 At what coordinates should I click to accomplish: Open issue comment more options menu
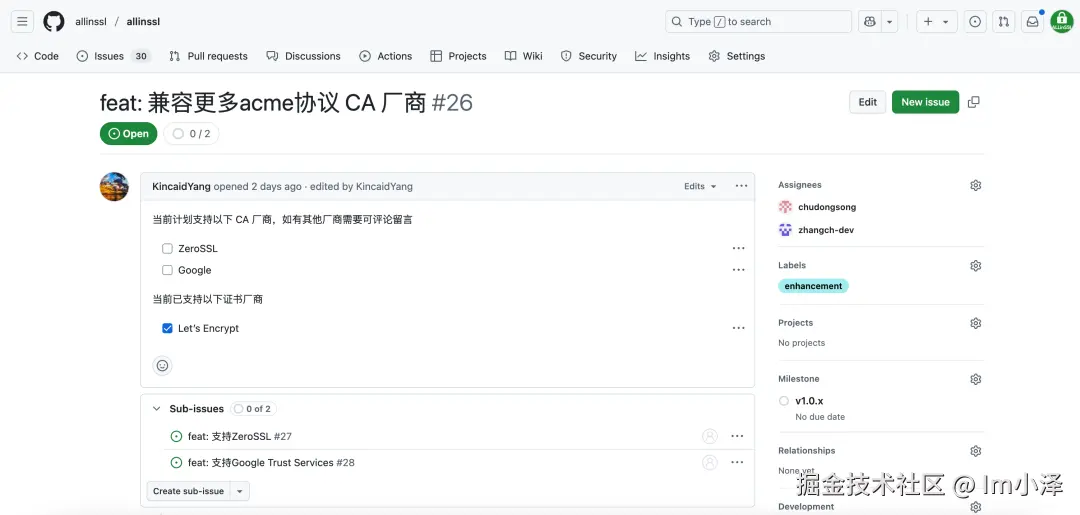pos(741,186)
